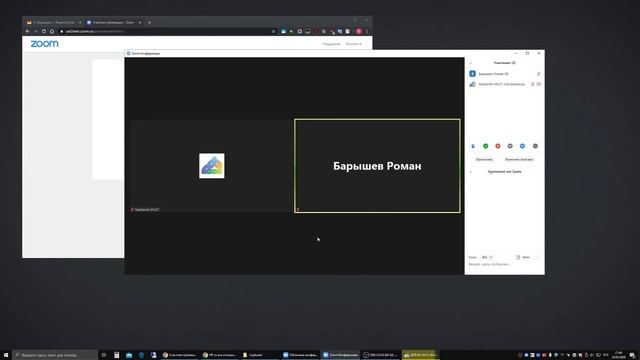The width and height of the screenshot is (640, 360).
Task: Open the browser three-dot menu
Action: (x=367, y=31)
